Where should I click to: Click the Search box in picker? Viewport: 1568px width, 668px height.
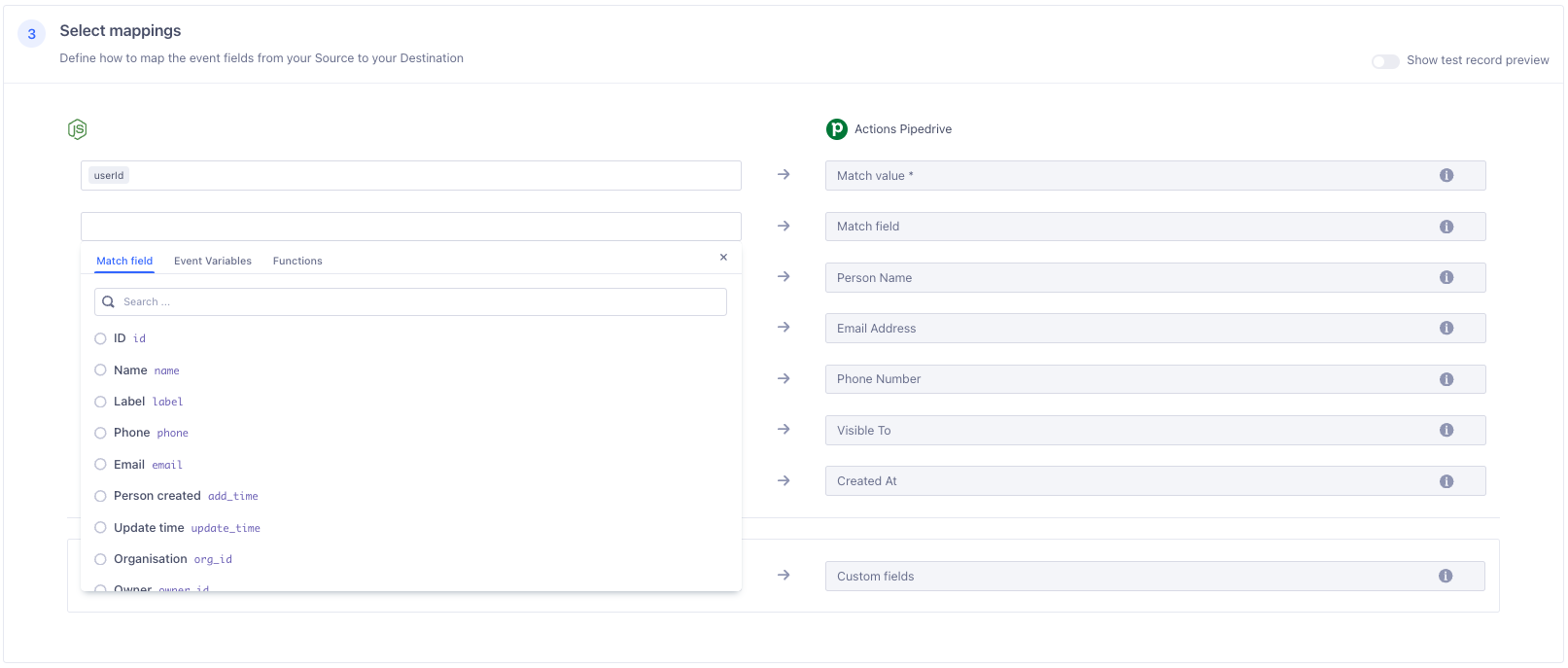(x=418, y=302)
